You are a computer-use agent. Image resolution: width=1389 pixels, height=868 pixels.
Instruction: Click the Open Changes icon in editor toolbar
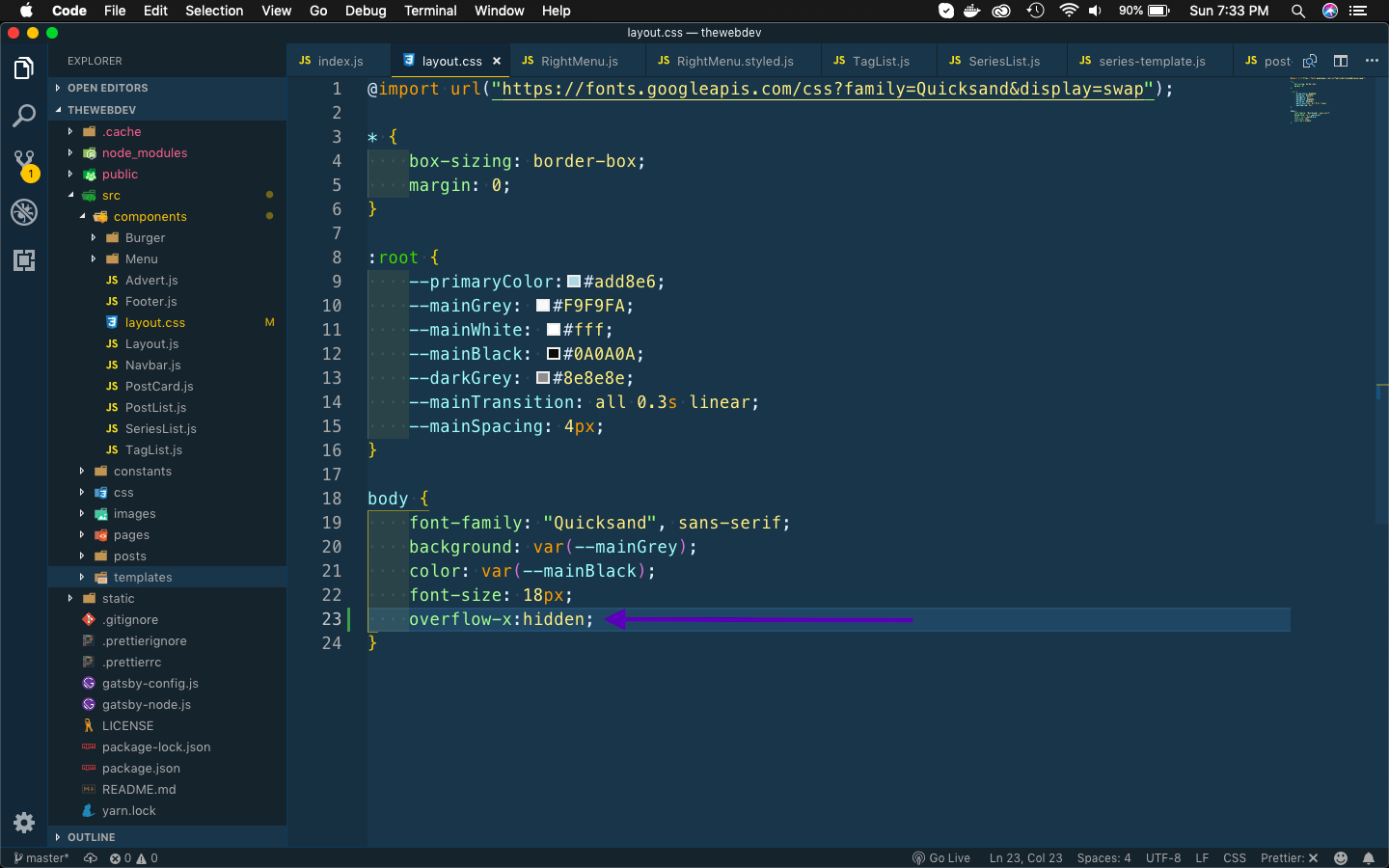pyautogui.click(x=1310, y=61)
